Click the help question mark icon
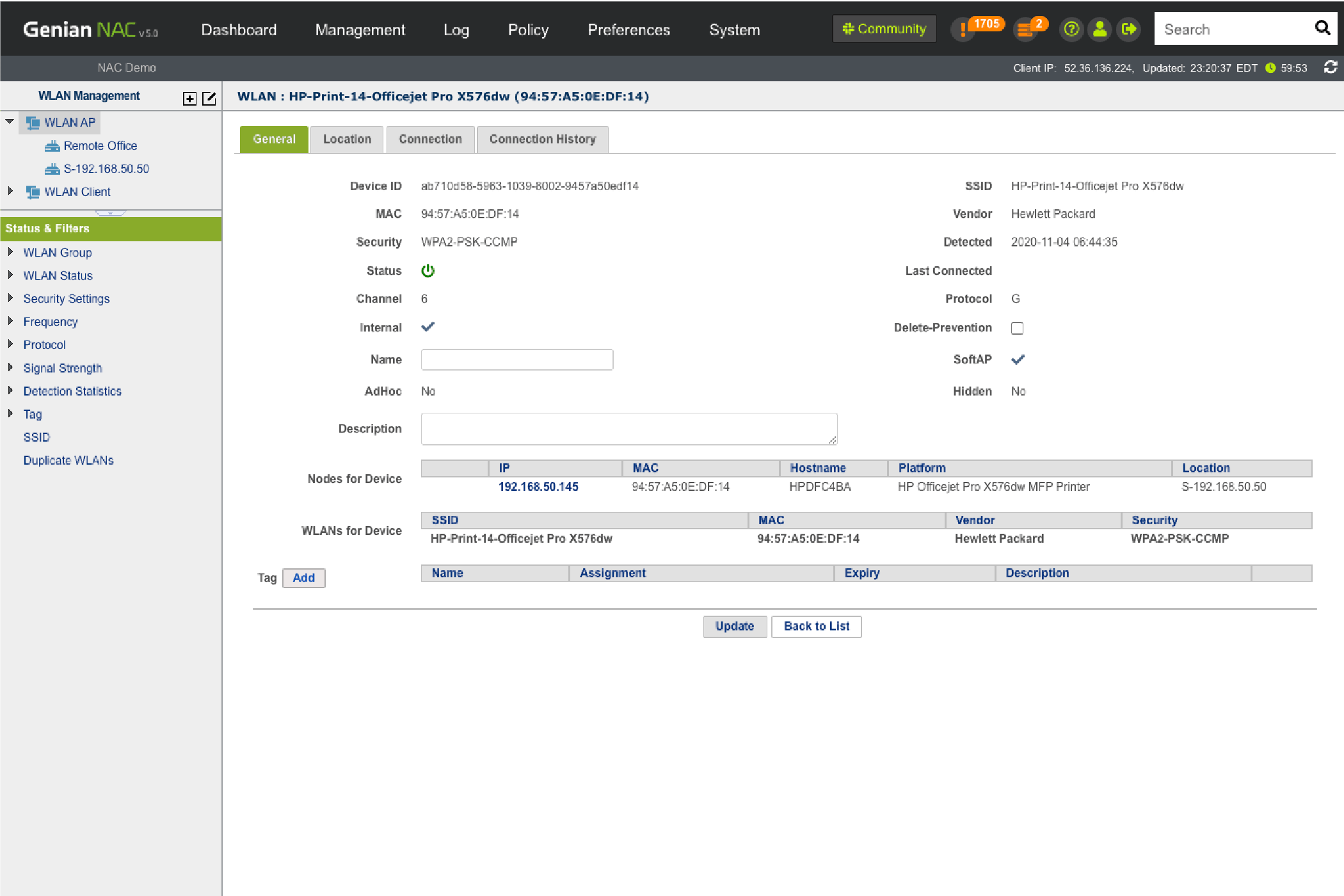The height and width of the screenshot is (896, 1344). point(1071,29)
